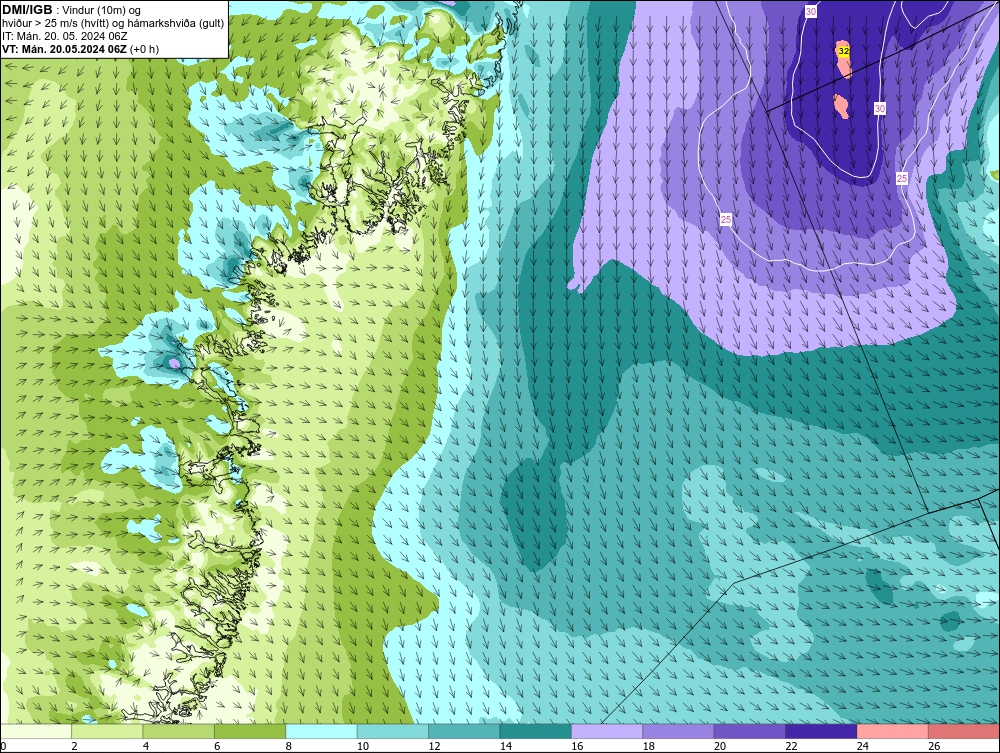Click the legend scale number "14"
Viewport: 1000px width, 753px height.
[506, 746]
